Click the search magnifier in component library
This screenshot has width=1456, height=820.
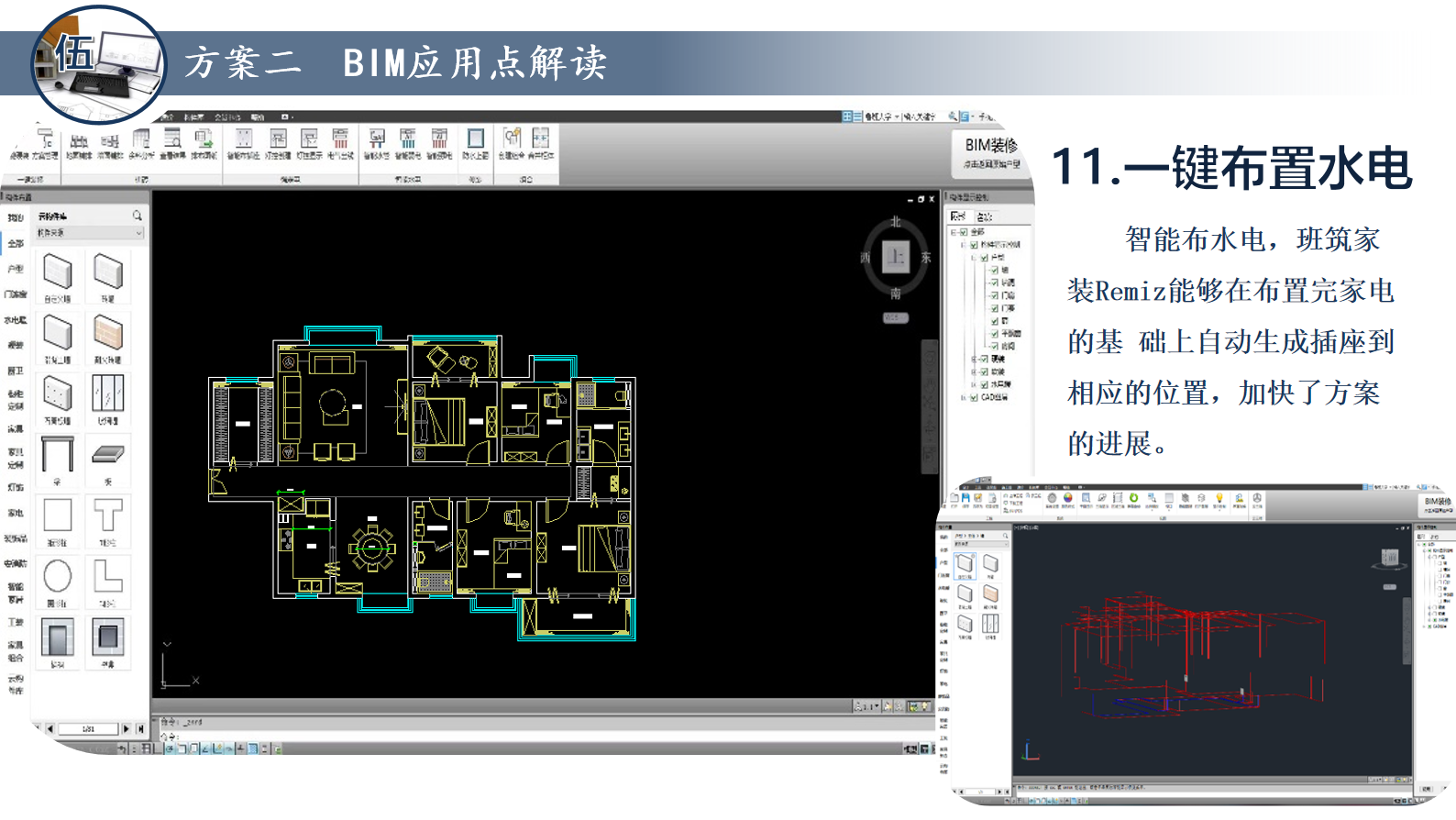137,216
